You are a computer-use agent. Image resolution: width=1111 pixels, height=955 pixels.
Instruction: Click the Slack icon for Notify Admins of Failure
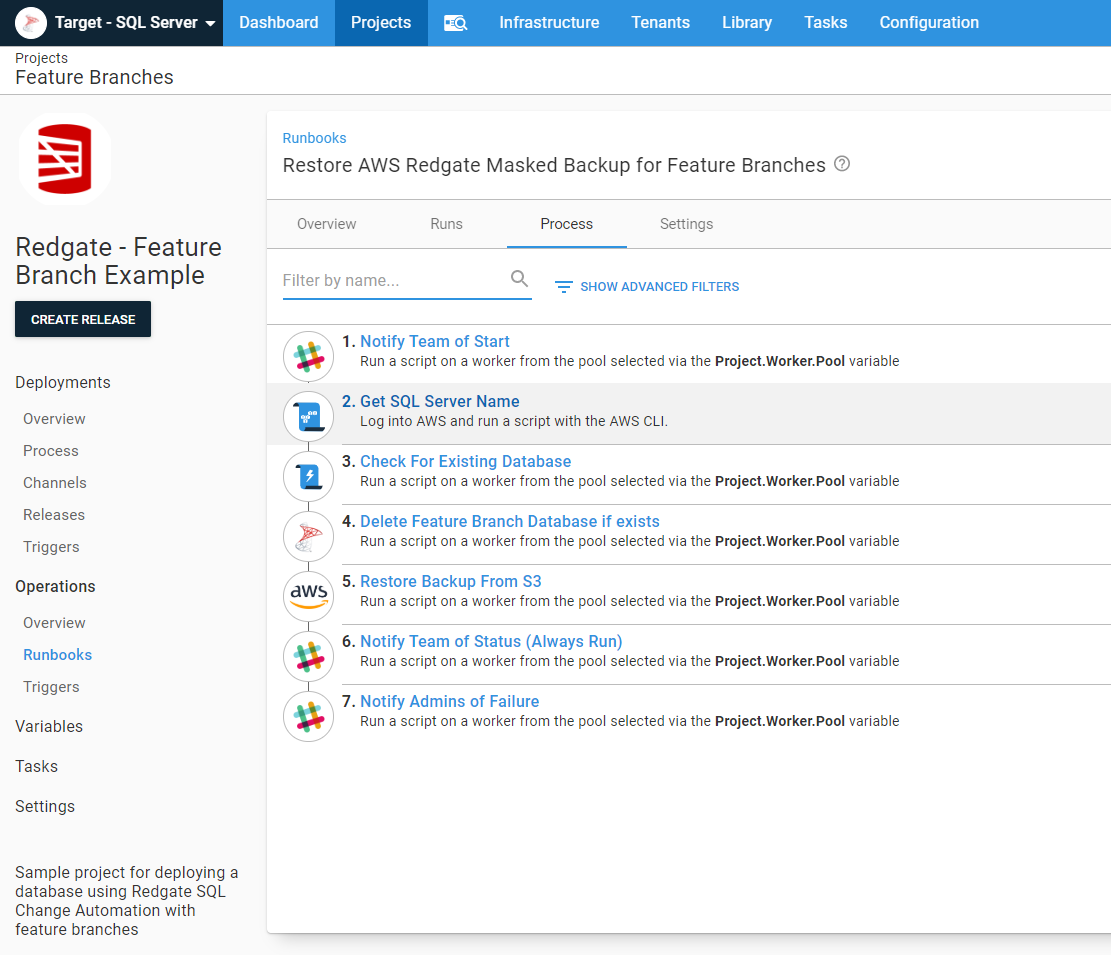[x=308, y=716]
